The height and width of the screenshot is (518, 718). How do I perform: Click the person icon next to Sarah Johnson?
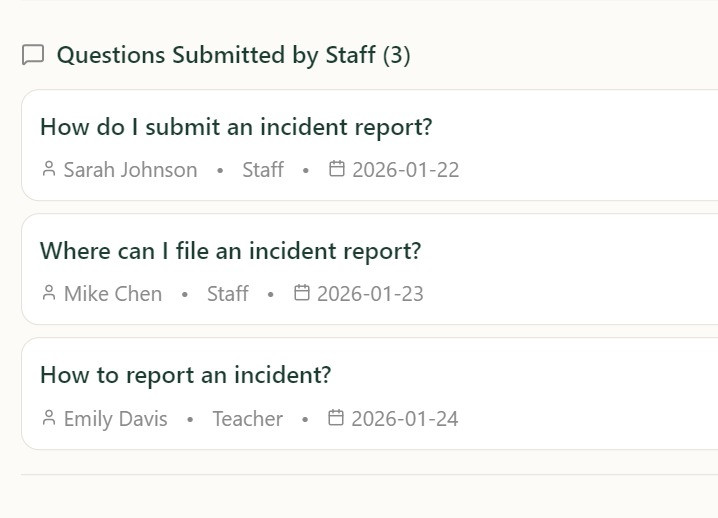click(49, 169)
